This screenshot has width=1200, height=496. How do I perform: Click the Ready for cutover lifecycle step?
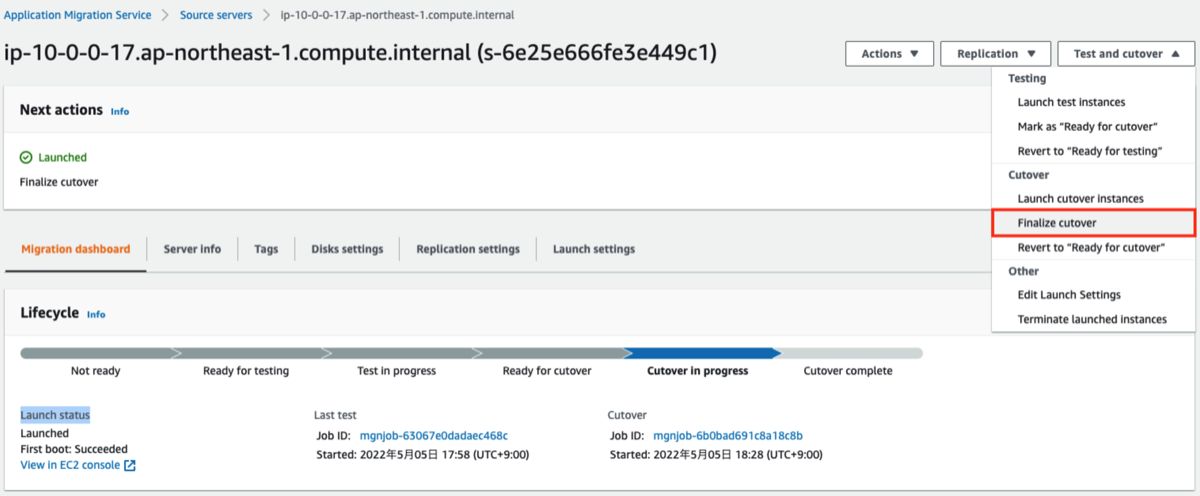[547, 370]
